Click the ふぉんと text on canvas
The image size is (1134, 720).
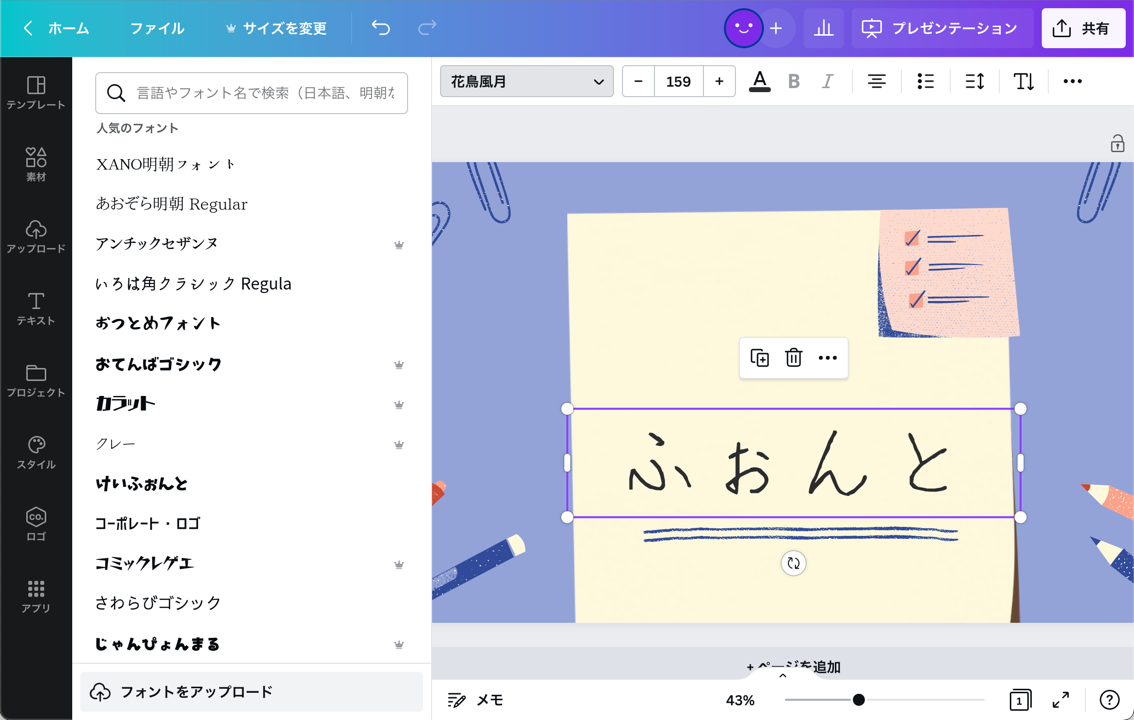click(789, 463)
